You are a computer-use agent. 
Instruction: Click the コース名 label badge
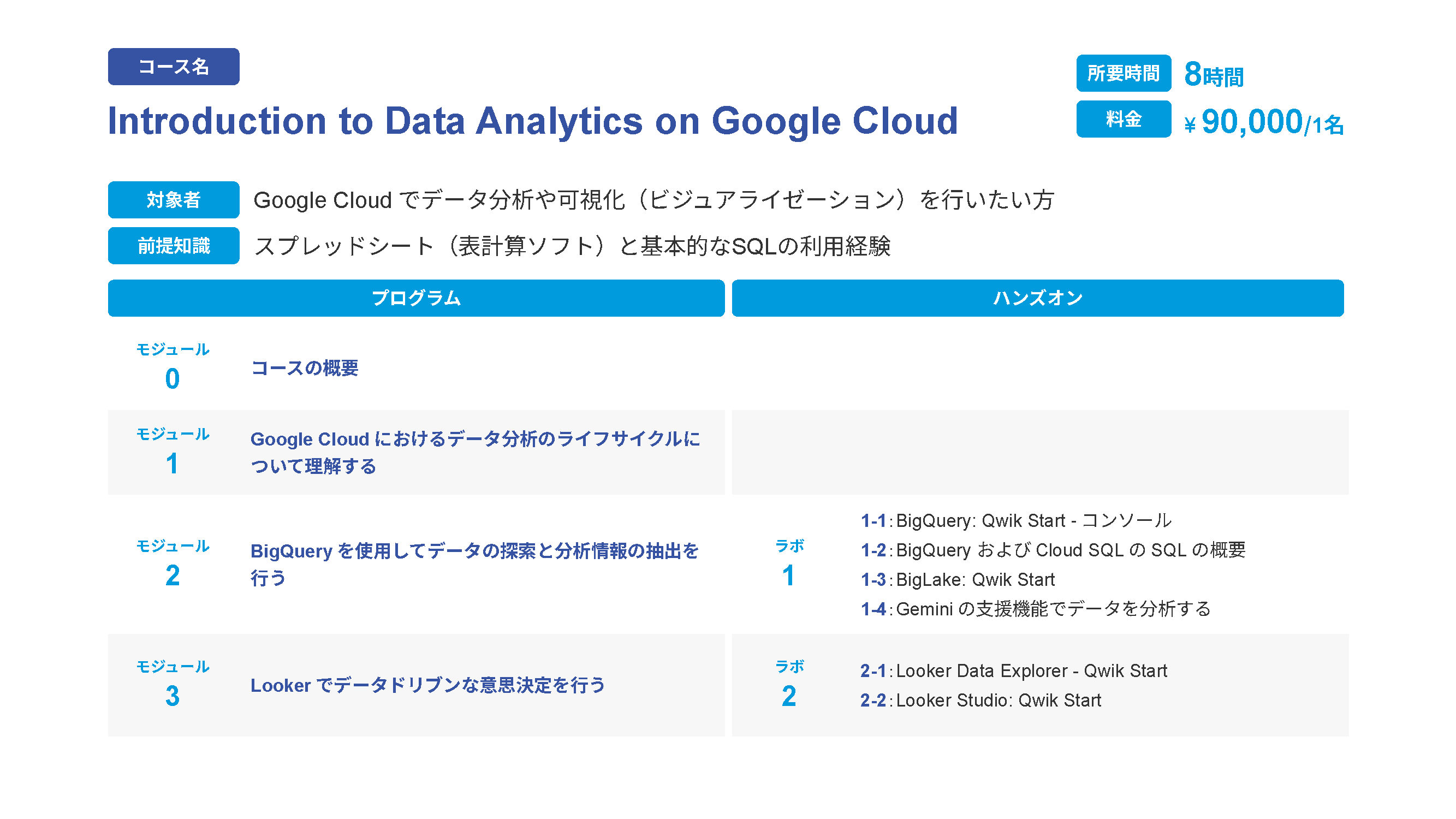click(174, 67)
